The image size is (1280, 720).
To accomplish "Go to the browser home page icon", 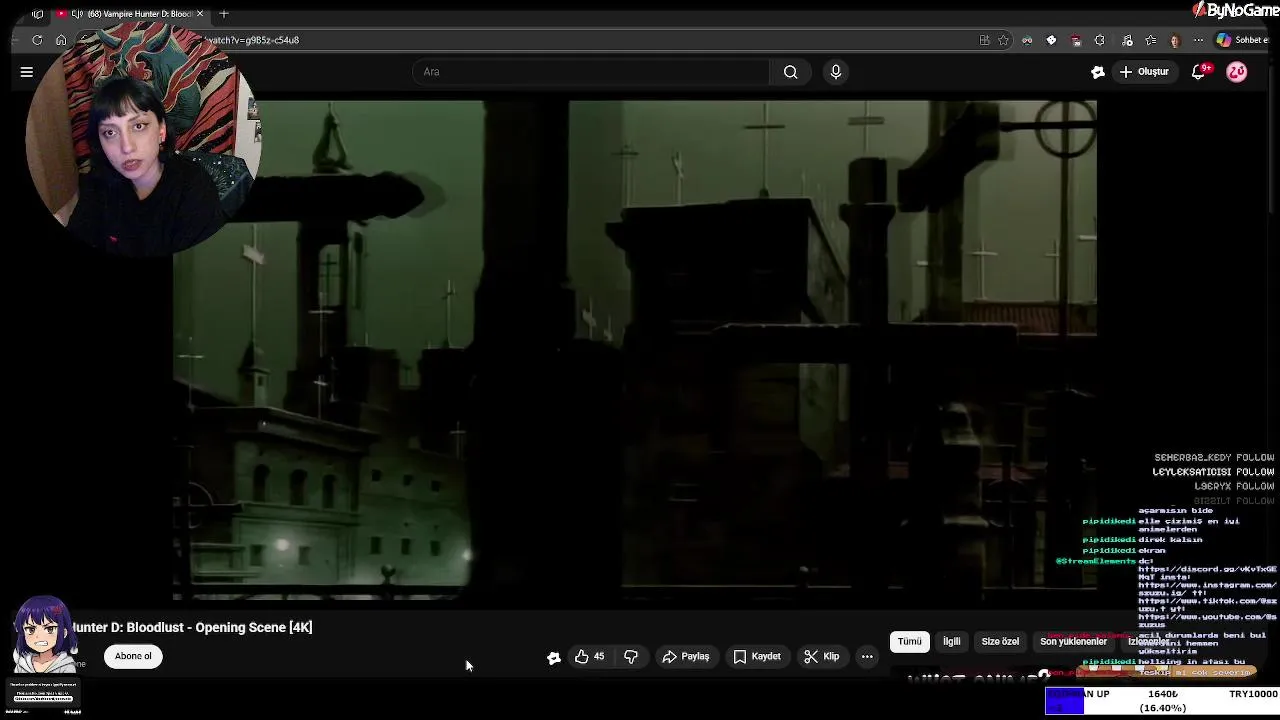I will 61,40.
